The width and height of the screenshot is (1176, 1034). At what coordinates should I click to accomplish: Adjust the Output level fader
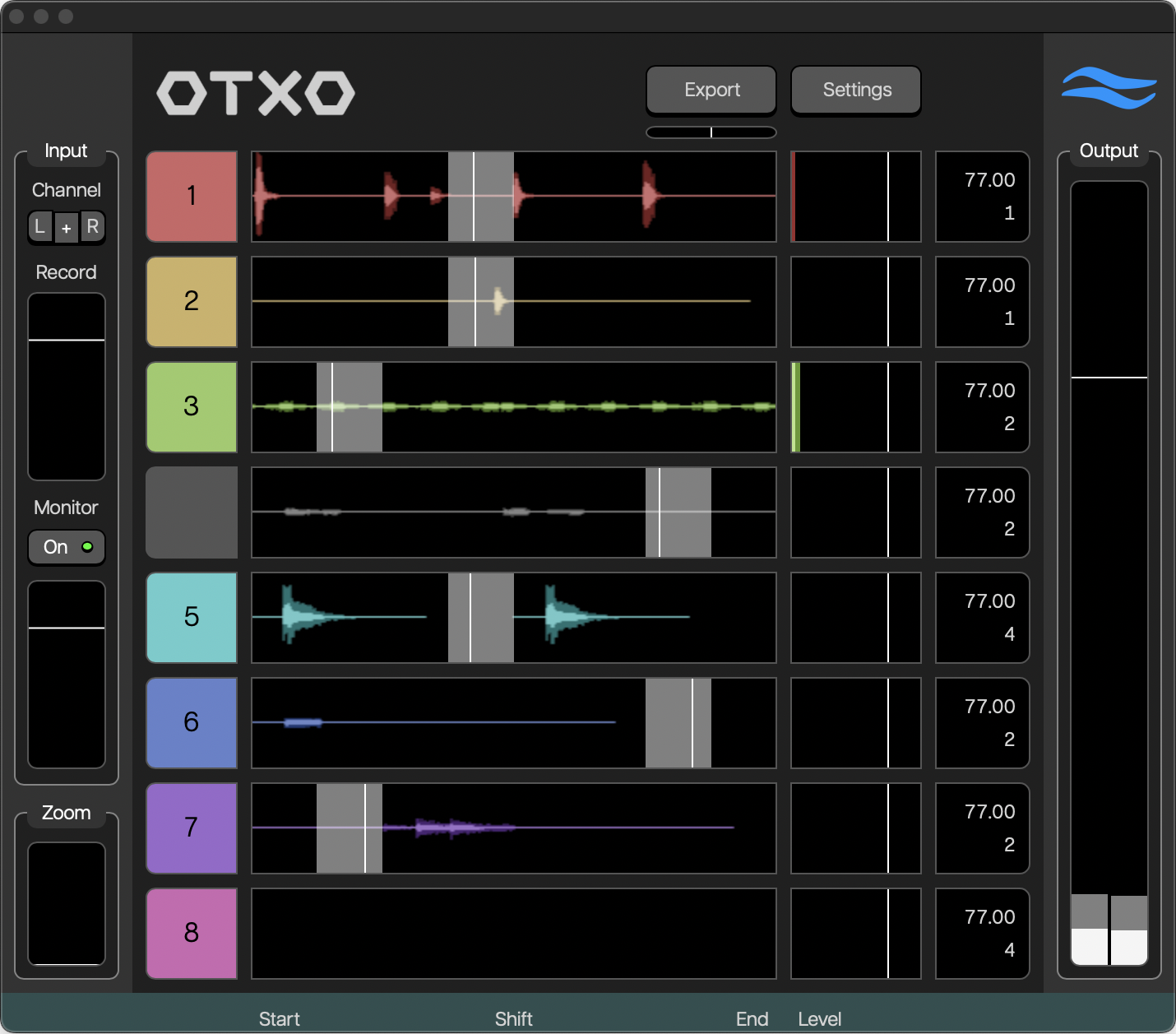1109,378
